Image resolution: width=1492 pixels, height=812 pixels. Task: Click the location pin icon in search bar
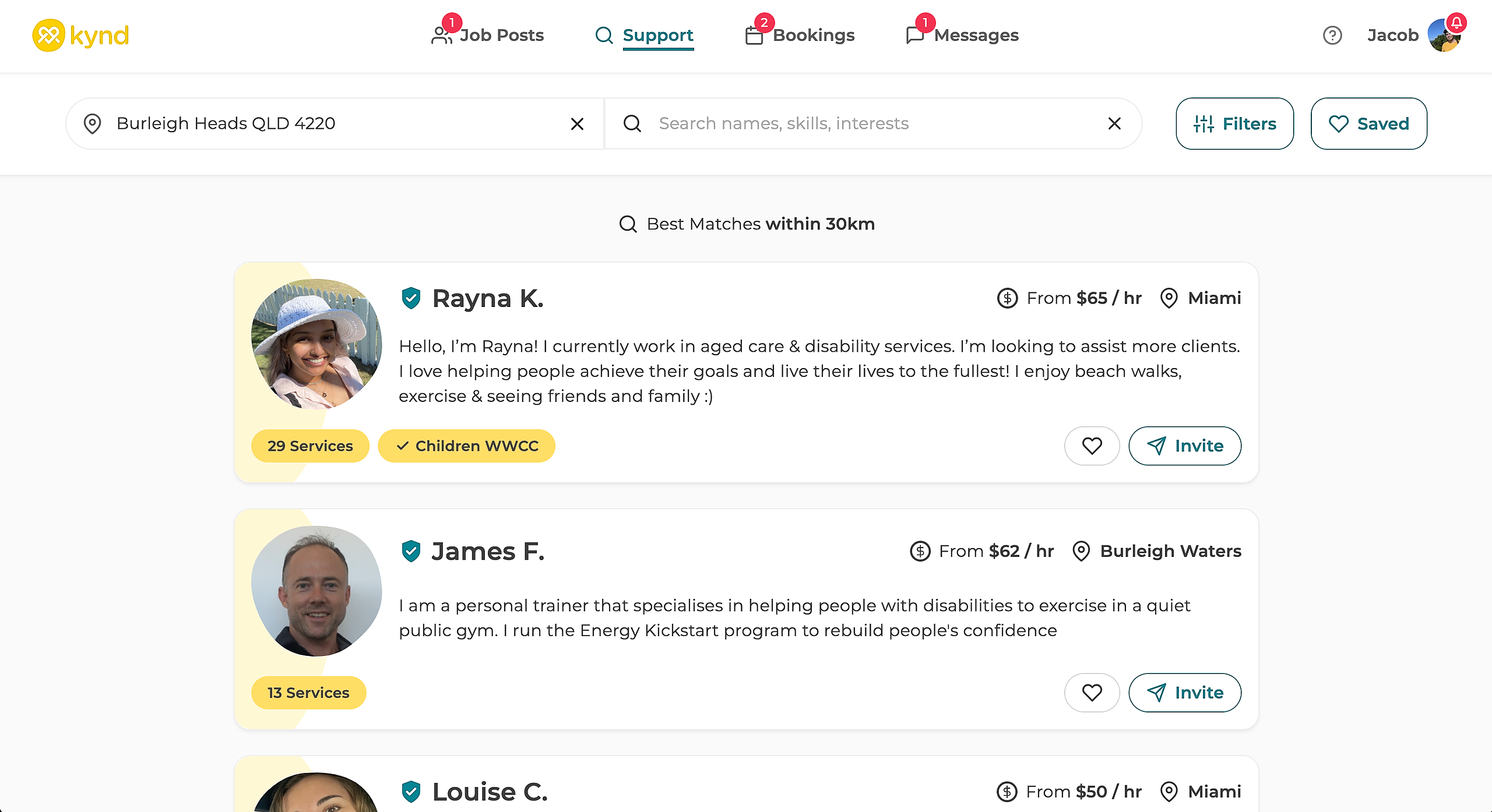pyautogui.click(x=93, y=123)
